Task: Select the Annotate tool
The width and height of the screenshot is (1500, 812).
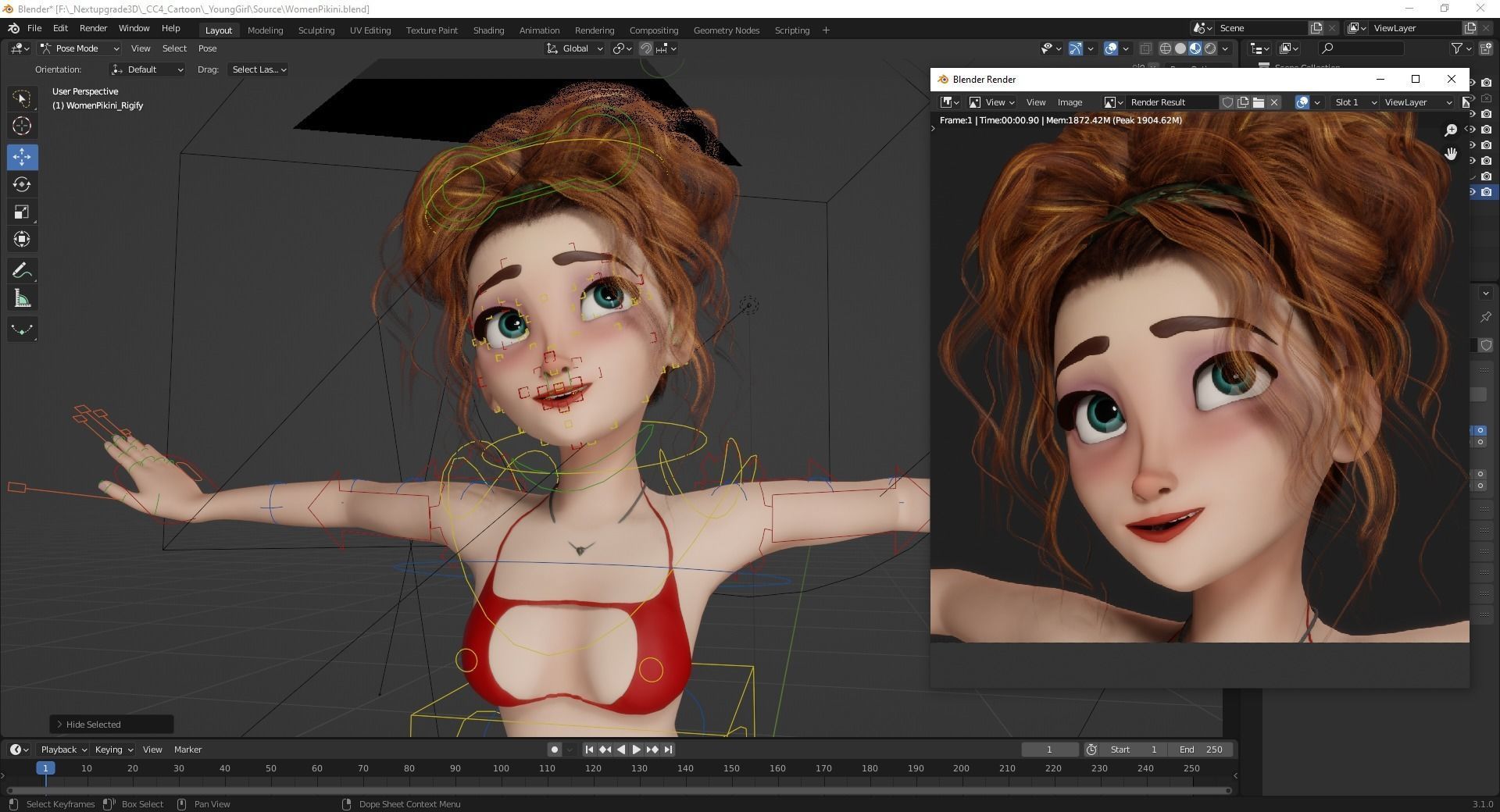Action: coord(22,271)
